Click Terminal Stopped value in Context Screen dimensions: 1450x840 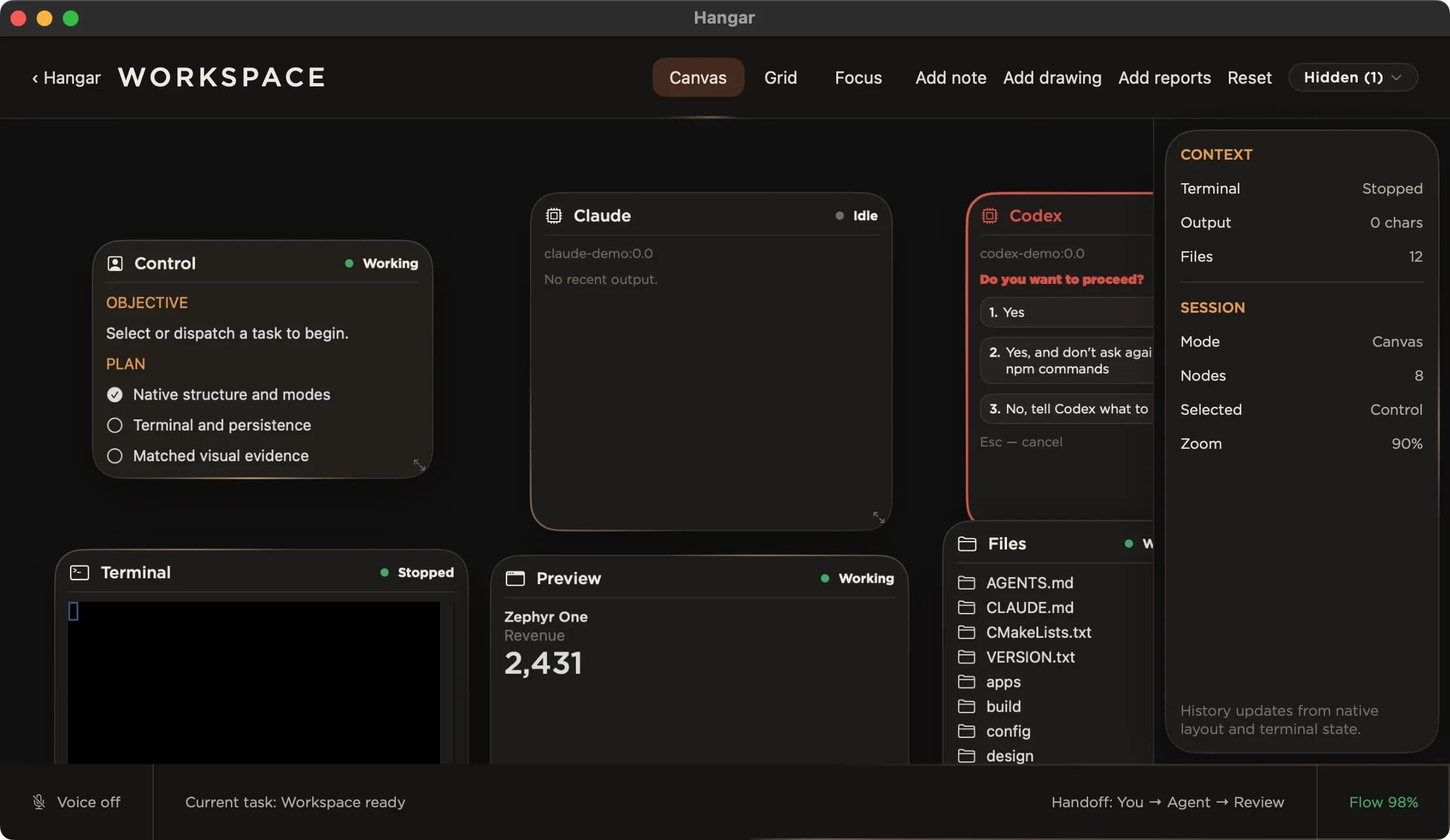coord(1392,188)
